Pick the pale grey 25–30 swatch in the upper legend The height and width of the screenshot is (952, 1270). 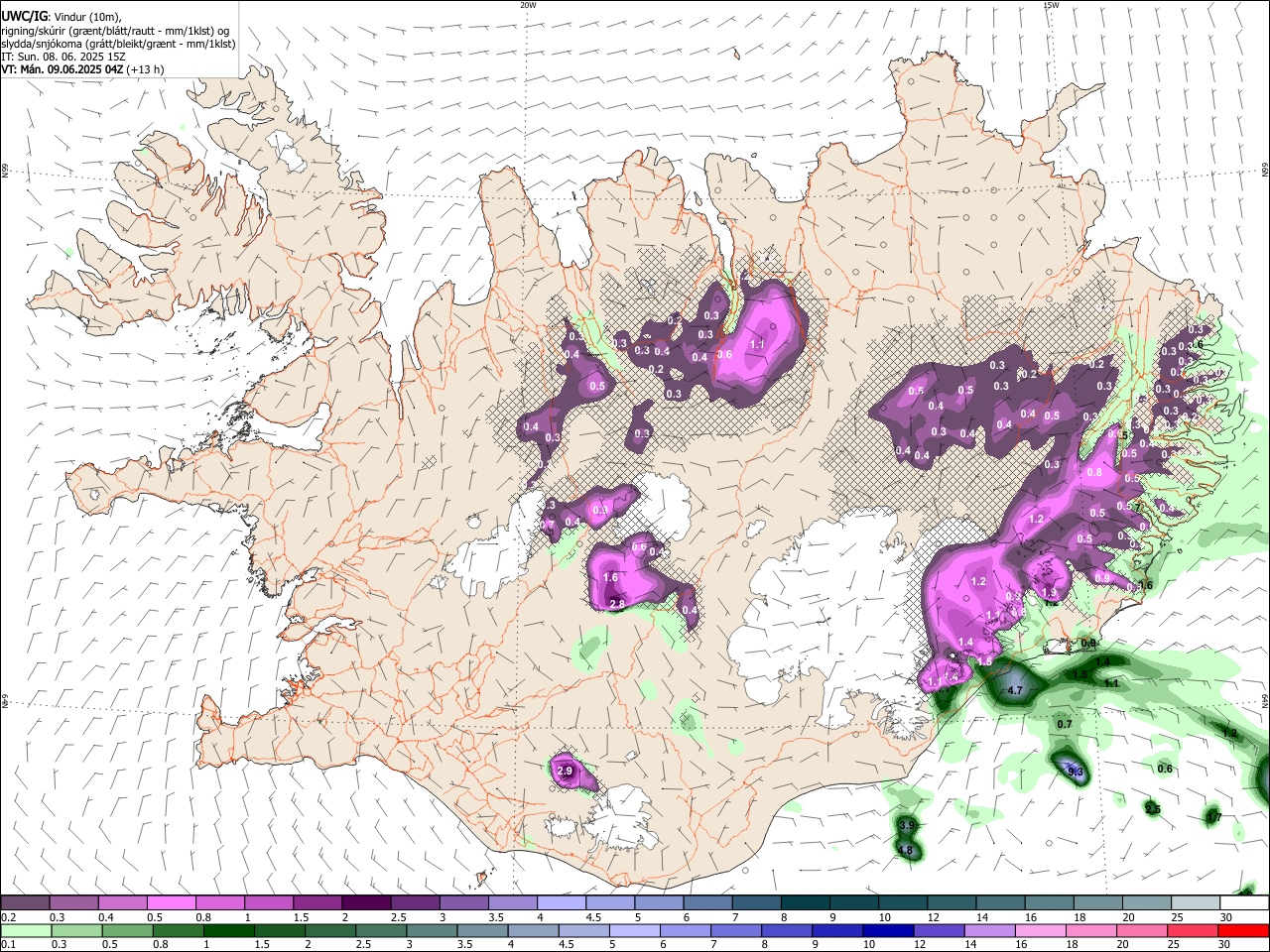[x=1195, y=902]
